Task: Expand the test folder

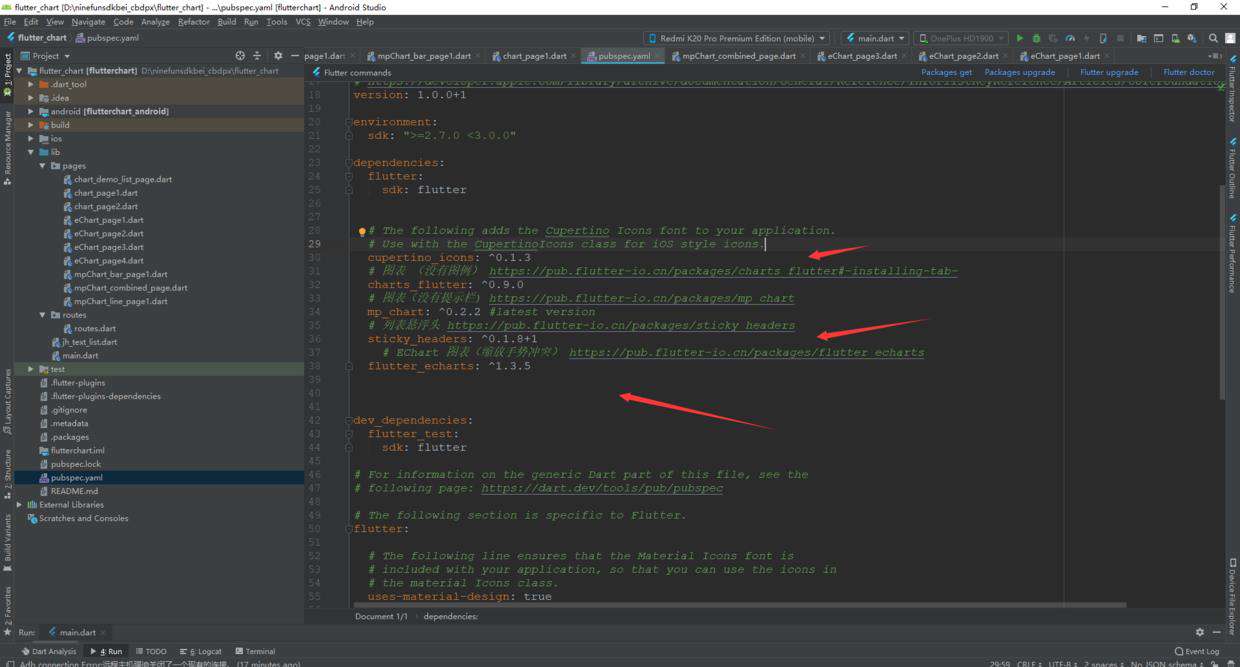Action: (x=32, y=369)
